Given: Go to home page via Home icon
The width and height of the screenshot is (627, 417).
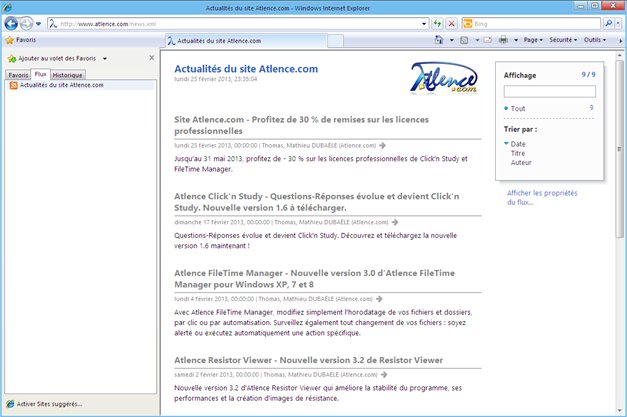Looking at the screenshot, I should pos(439,40).
